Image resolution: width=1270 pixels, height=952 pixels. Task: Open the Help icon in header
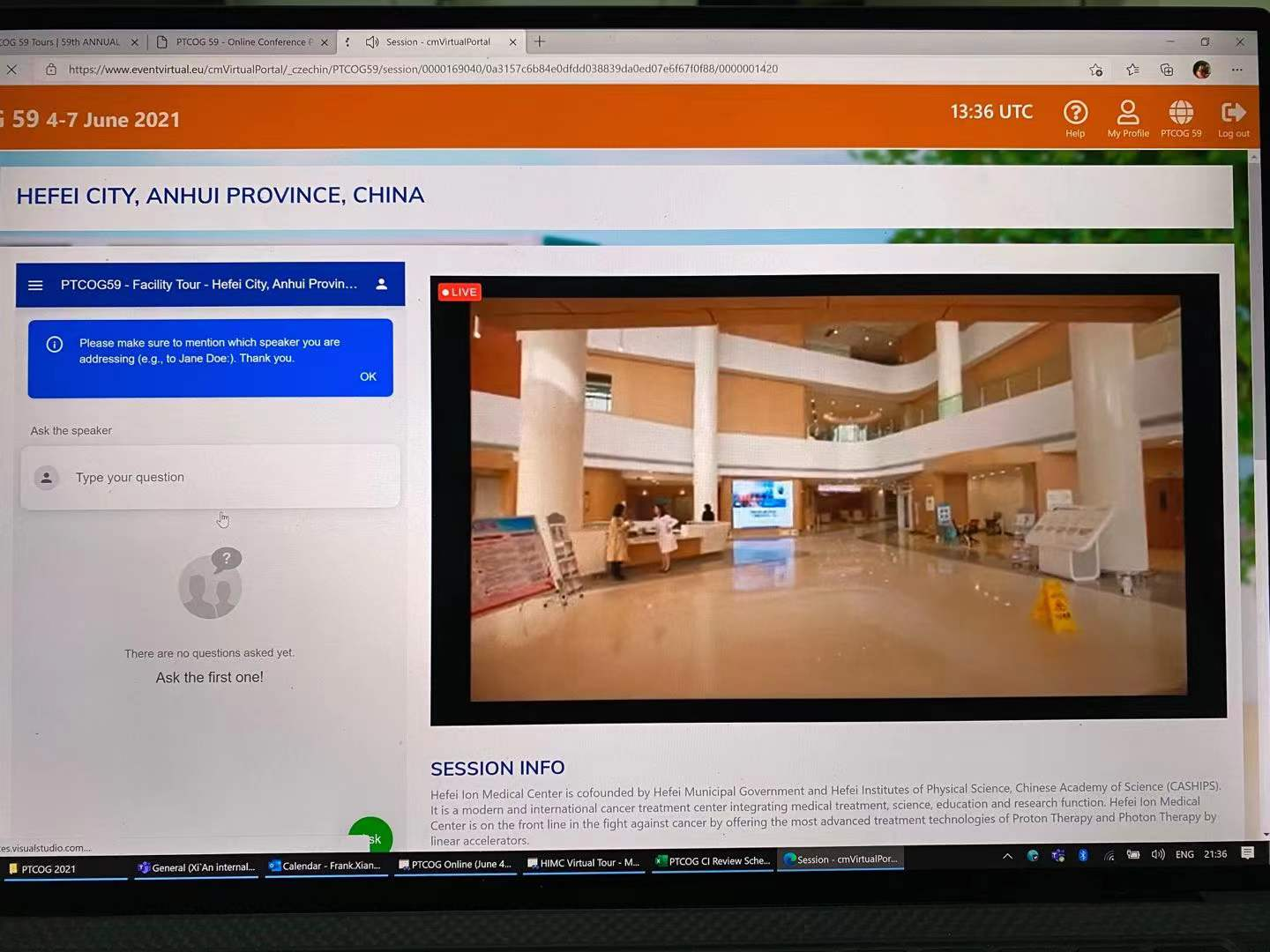tap(1075, 118)
